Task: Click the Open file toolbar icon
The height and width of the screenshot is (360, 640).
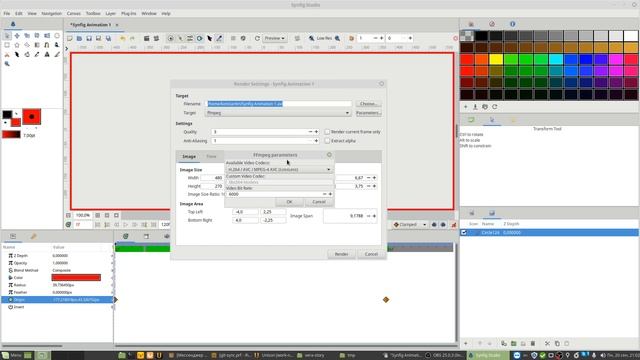Action: (x=79, y=38)
